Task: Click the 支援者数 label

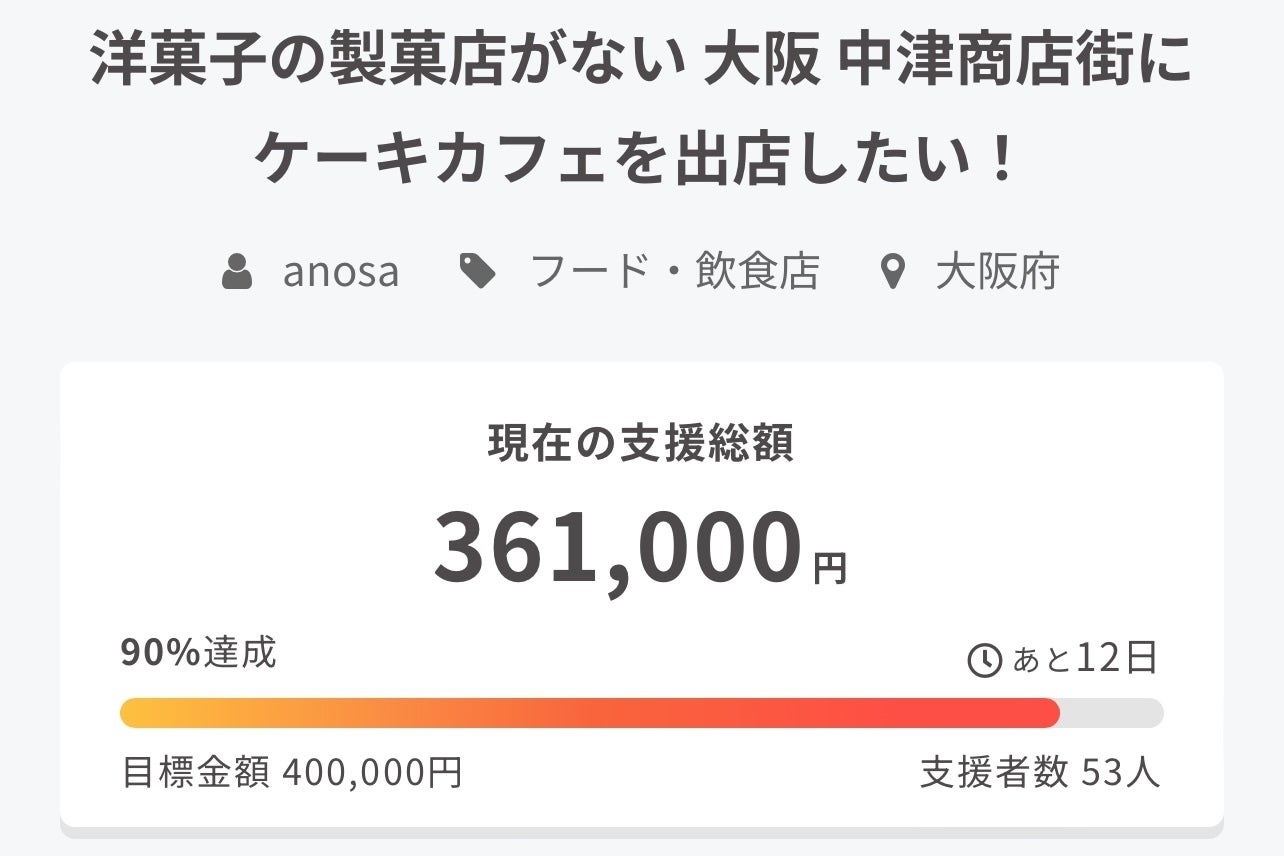Action: (x=994, y=772)
